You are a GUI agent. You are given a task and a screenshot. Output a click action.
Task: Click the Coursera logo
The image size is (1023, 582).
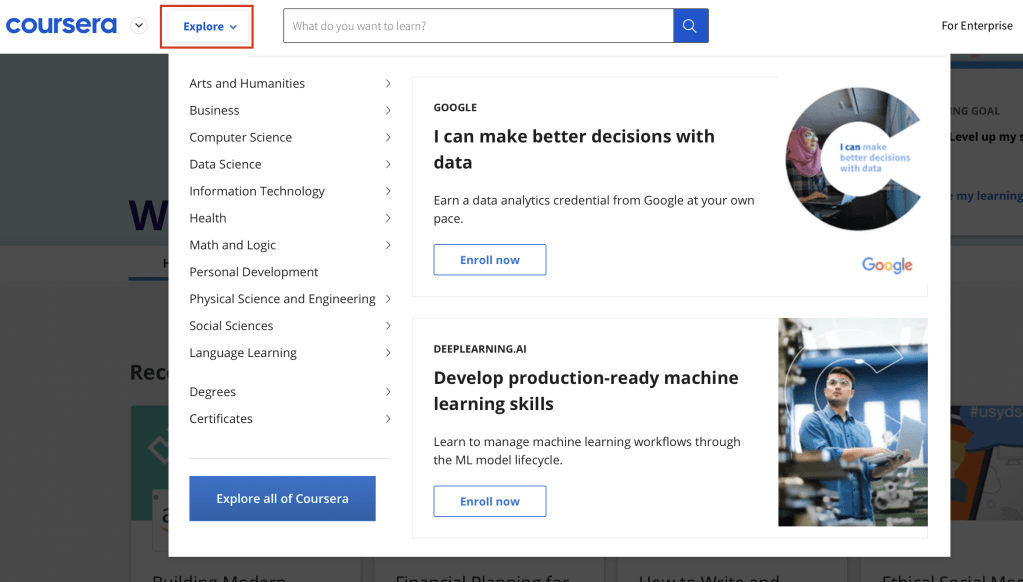(61, 26)
